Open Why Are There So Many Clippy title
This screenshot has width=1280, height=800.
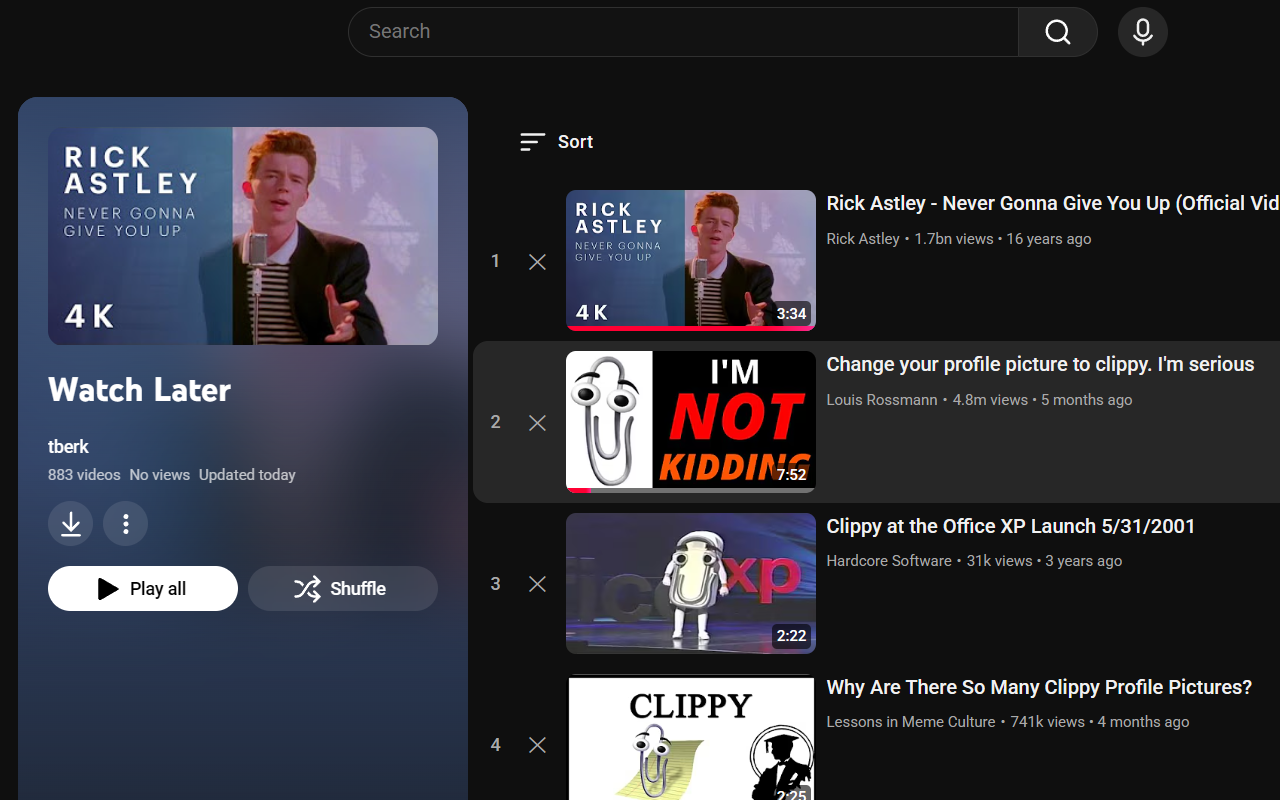click(x=1039, y=688)
